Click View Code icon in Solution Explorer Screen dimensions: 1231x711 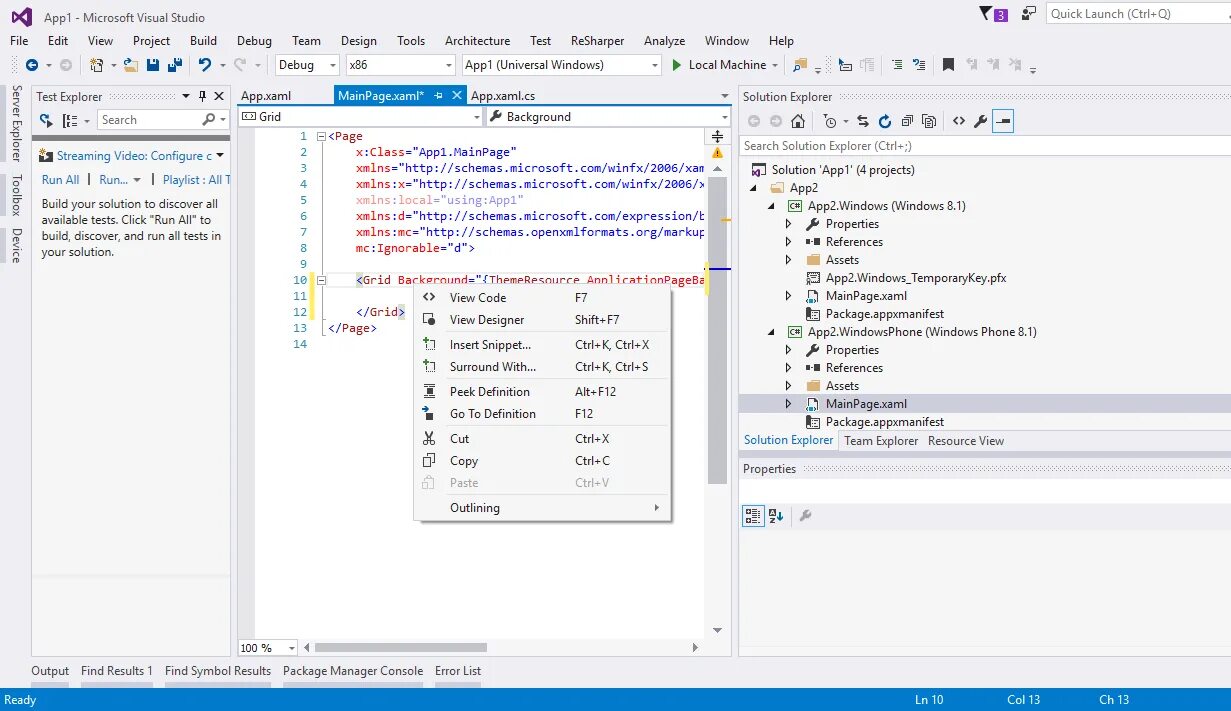pyautogui.click(x=958, y=121)
